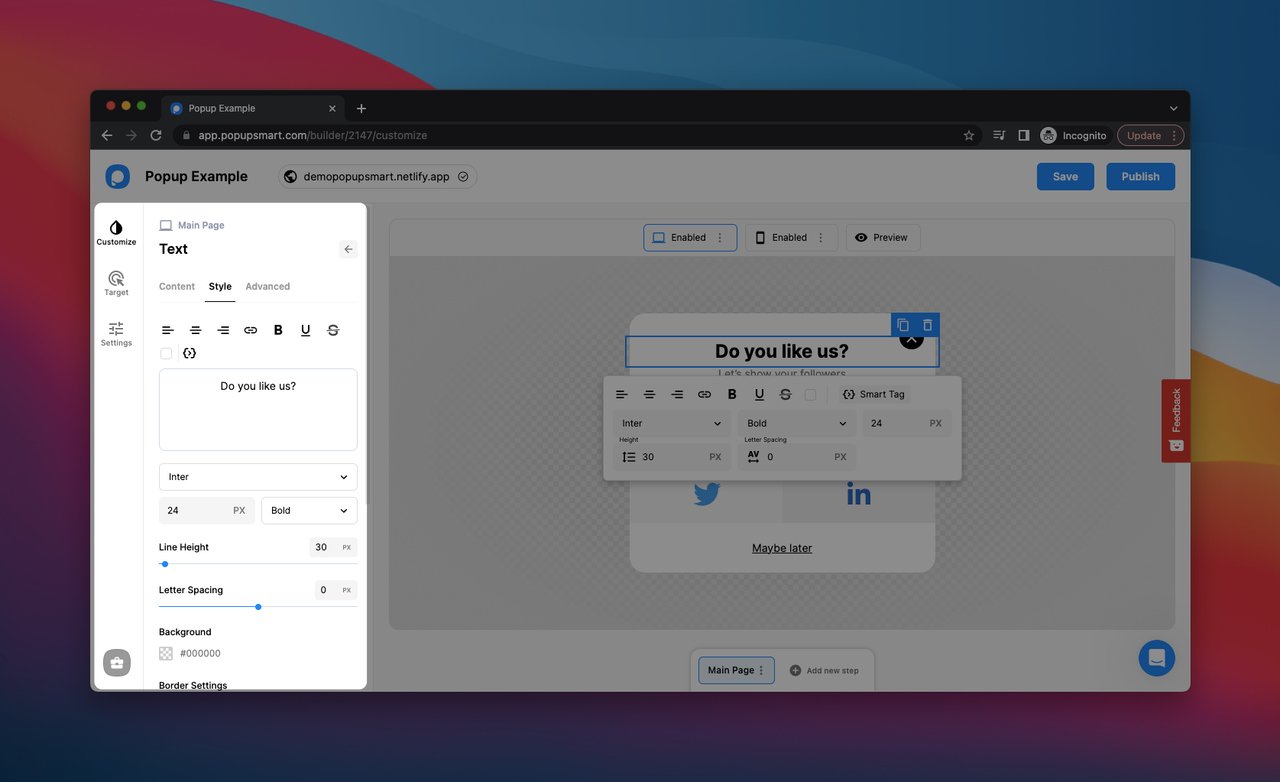Image resolution: width=1280 pixels, height=782 pixels.
Task: Open the Inter font family dropdown
Action: 257,477
